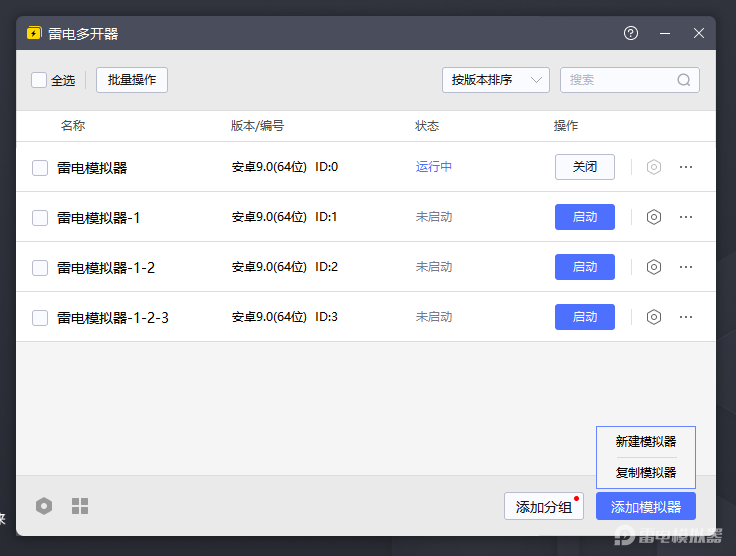Check the box for 雷电模拟器-1
Viewport: 736px width, 556px height.
40,218
